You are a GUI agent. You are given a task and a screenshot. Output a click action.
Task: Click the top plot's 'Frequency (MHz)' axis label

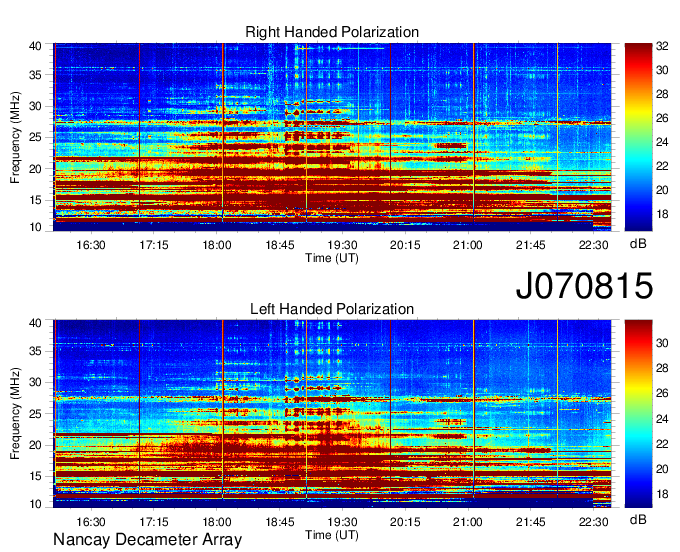click(15, 137)
